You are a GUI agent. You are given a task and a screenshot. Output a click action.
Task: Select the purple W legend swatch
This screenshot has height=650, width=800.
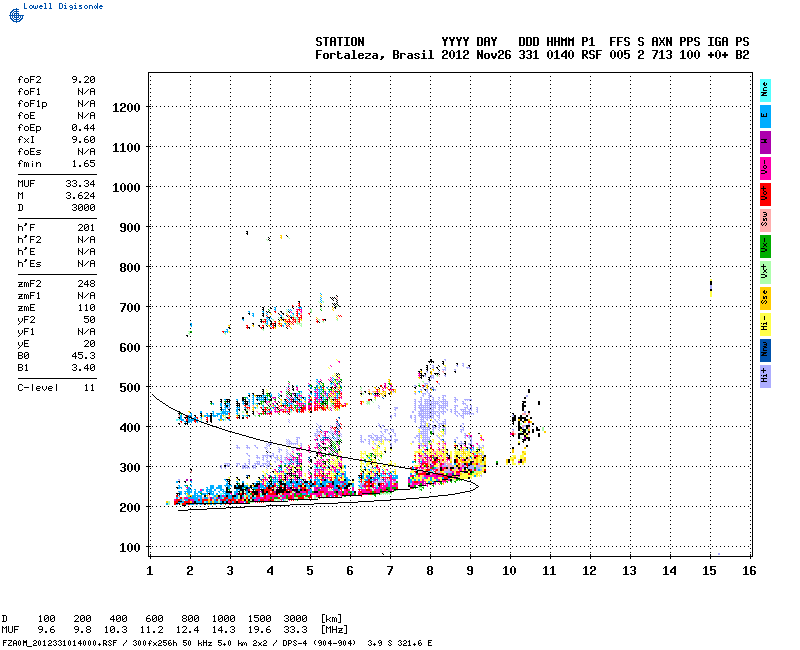click(x=765, y=142)
